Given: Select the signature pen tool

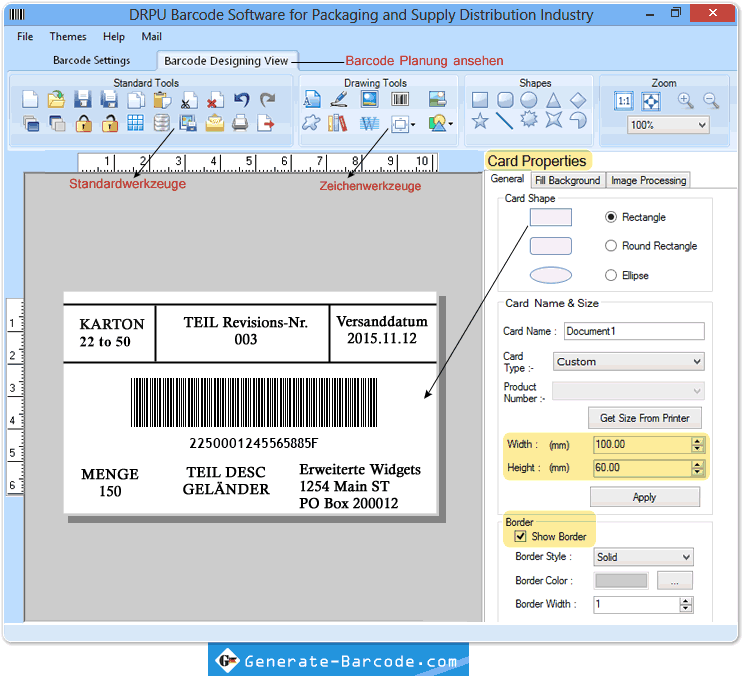Looking at the screenshot, I should coord(339,99).
